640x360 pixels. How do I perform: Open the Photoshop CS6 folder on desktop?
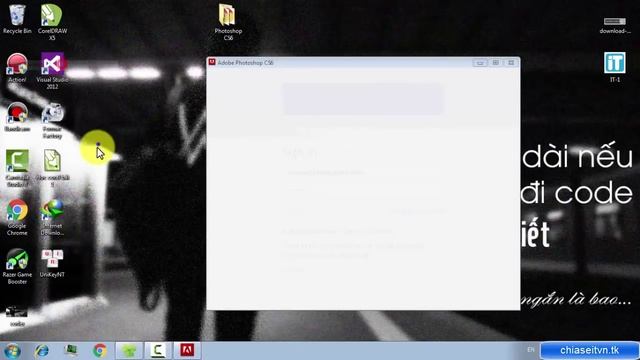228,21
